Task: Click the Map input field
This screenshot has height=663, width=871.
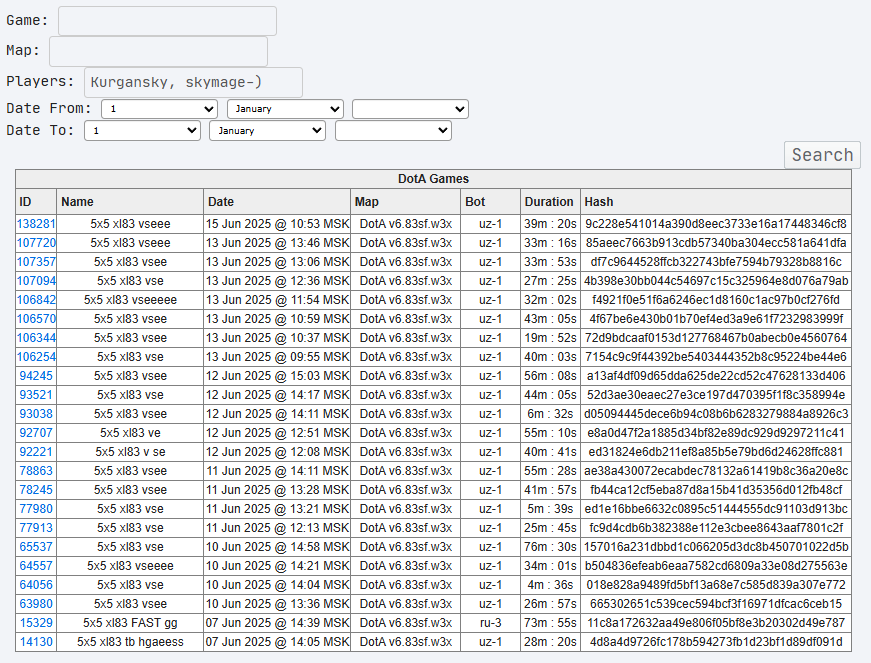Action: 158,52
